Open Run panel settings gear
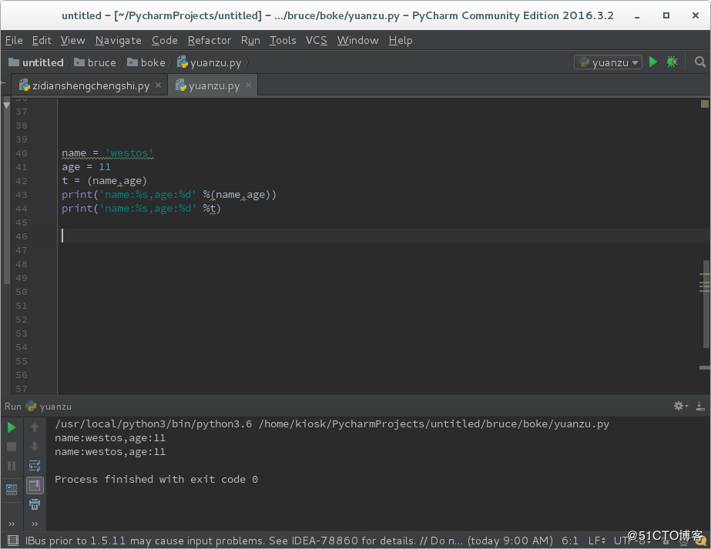 click(x=680, y=406)
